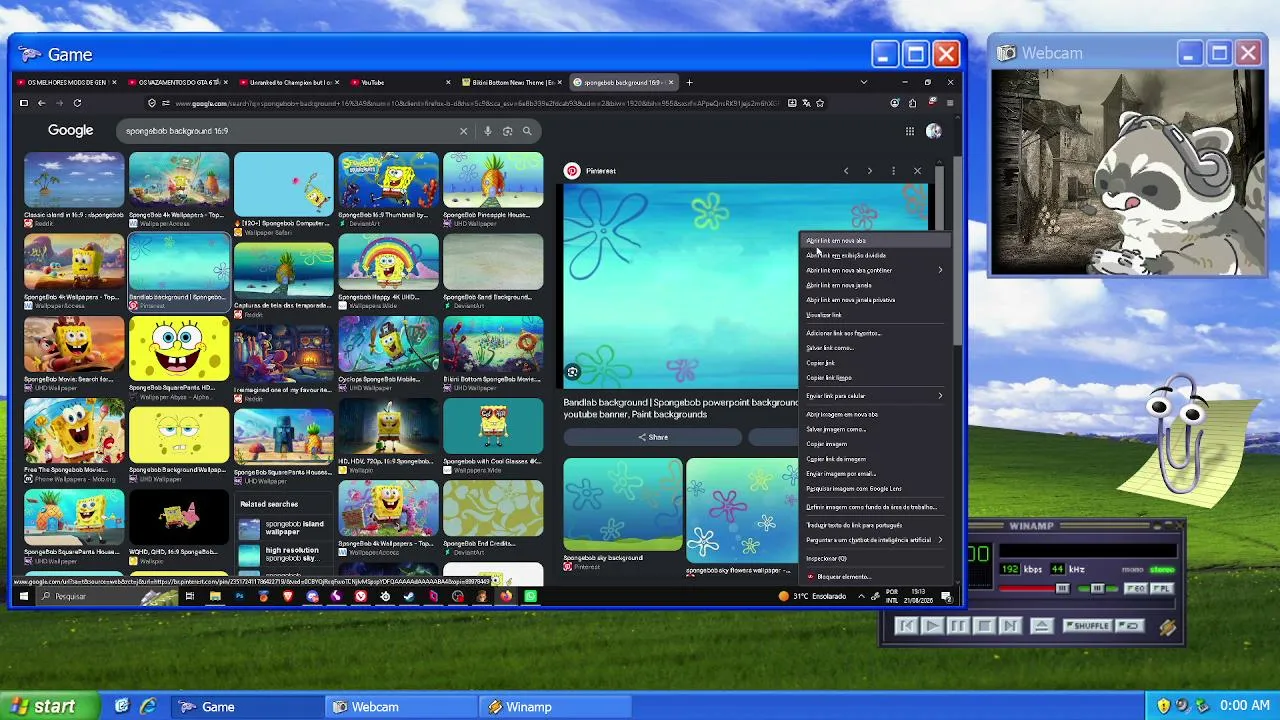The image size is (1280, 720).
Task: Open 'SpongeBob Happy 4K UHD' thumbnail
Action: pos(388,262)
